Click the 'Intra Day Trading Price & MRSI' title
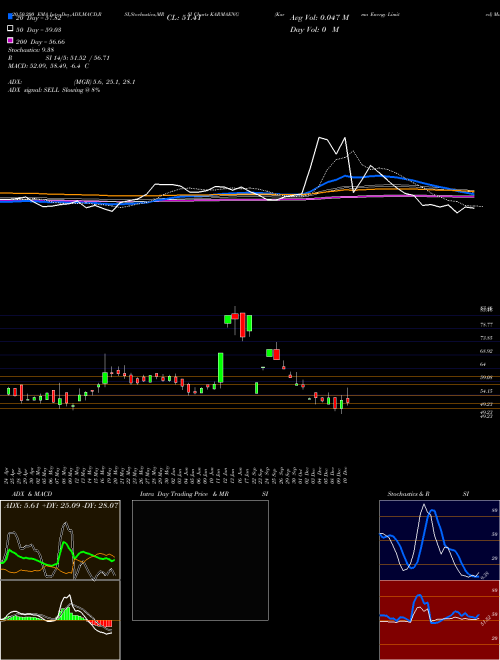Viewport: 500px width, 660px height. point(204,494)
